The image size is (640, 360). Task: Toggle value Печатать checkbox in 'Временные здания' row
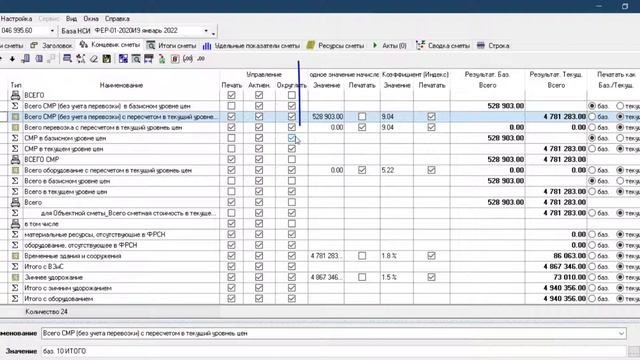[x=362, y=256]
